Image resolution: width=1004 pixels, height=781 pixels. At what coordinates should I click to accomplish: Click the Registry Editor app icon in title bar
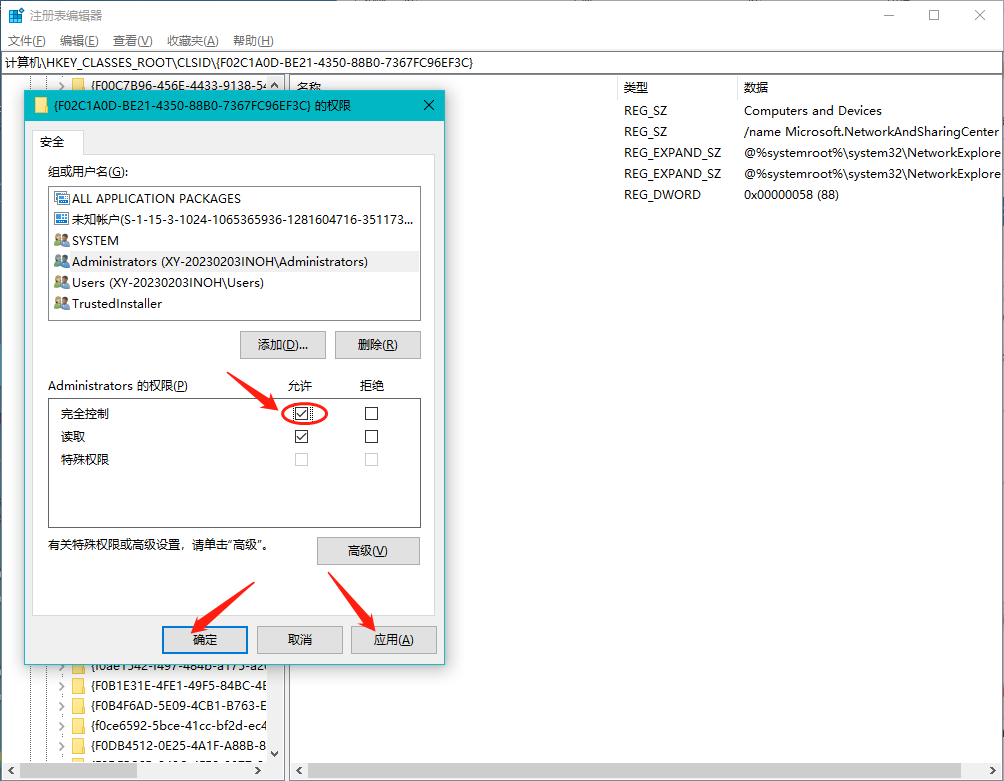pyautogui.click(x=16, y=15)
